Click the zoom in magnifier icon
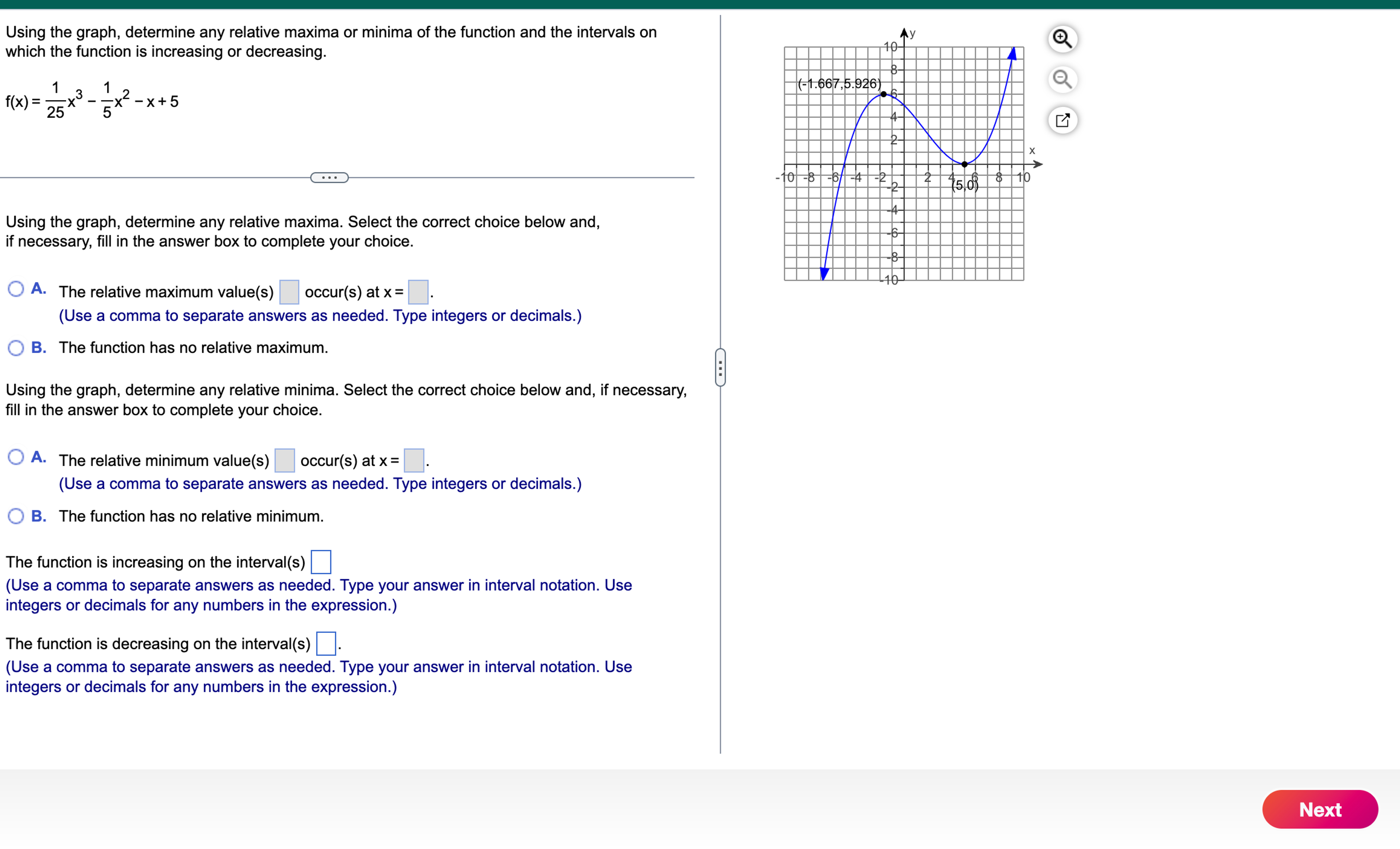 point(1062,39)
